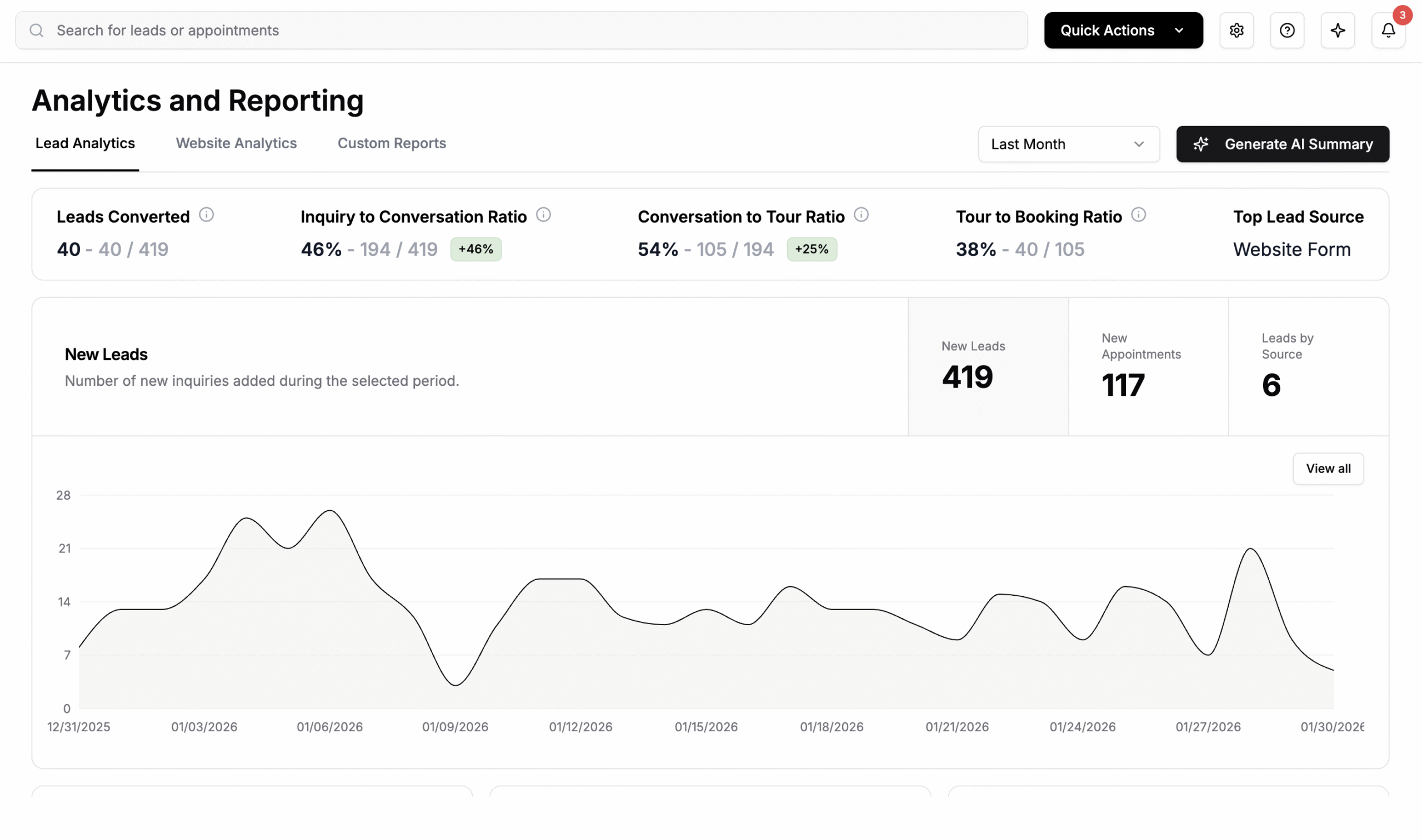This screenshot has width=1422, height=840.
Task: Click the View all button
Action: [1328, 469]
